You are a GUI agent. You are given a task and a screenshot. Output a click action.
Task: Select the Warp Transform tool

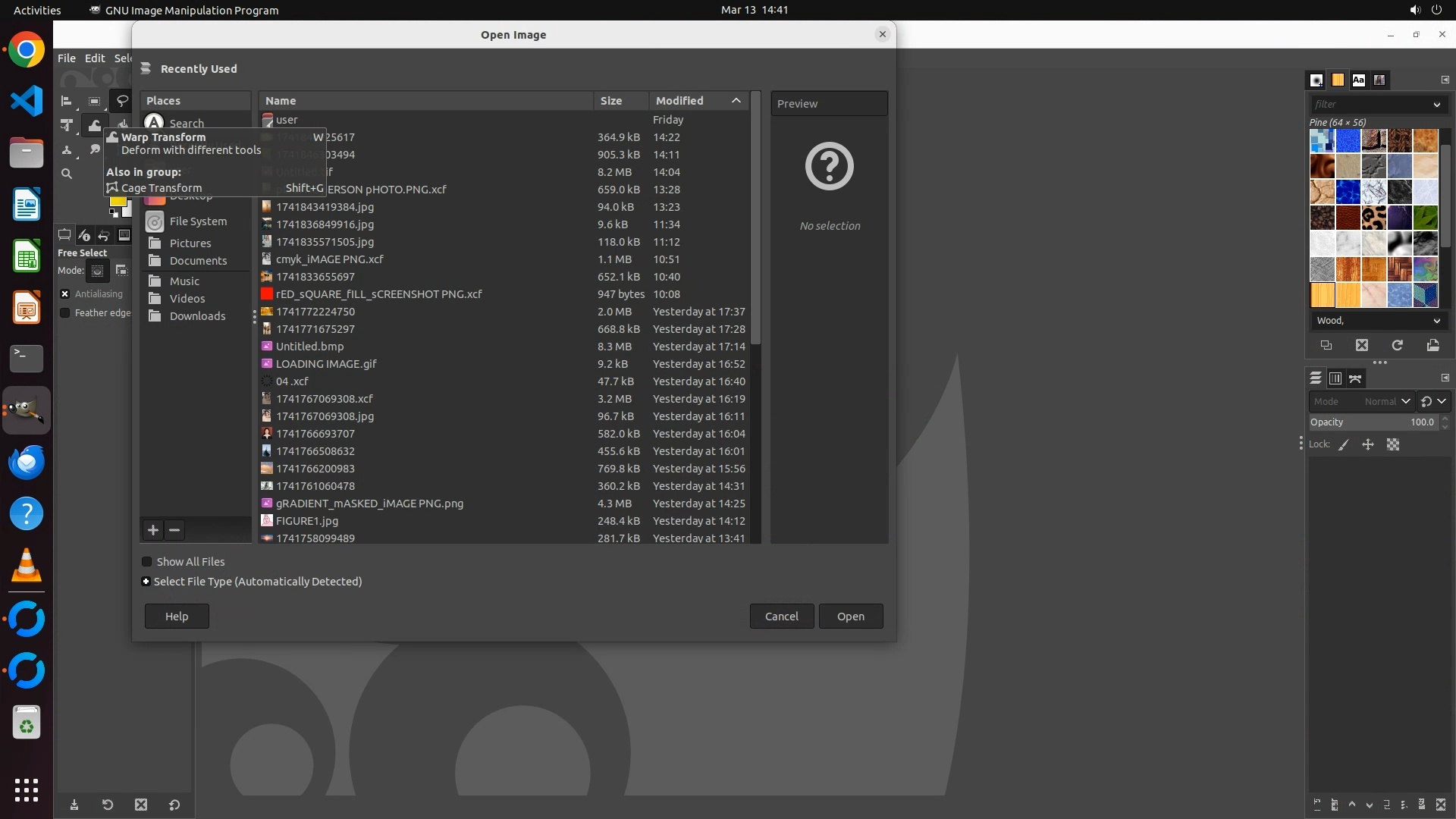[x=95, y=125]
